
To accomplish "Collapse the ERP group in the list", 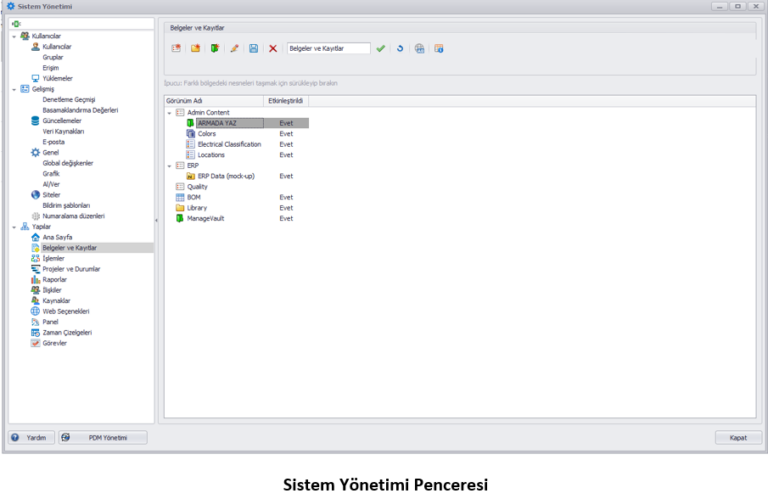I will pos(170,165).
